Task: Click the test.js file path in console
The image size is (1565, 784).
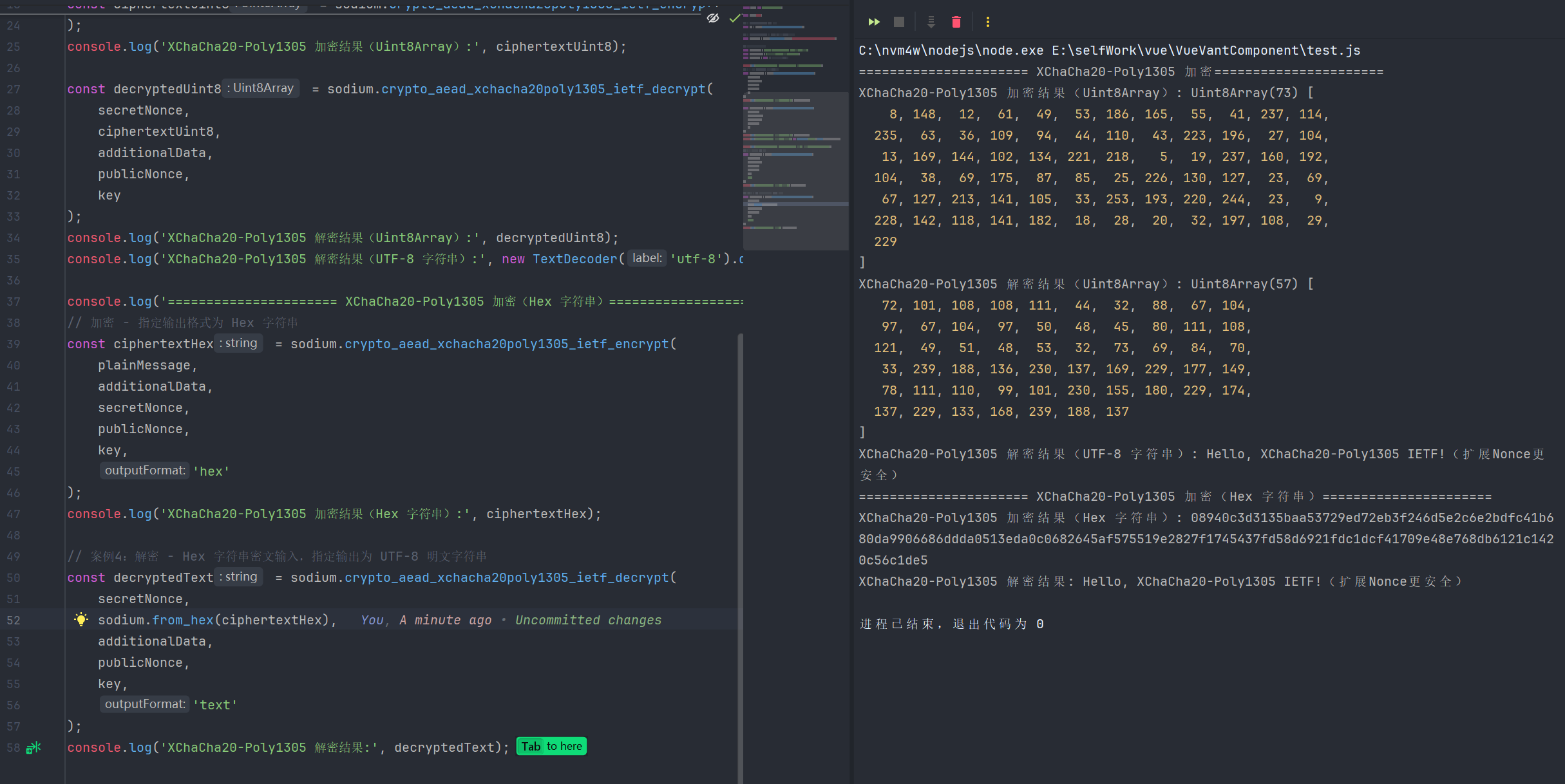Action: pos(1206,50)
